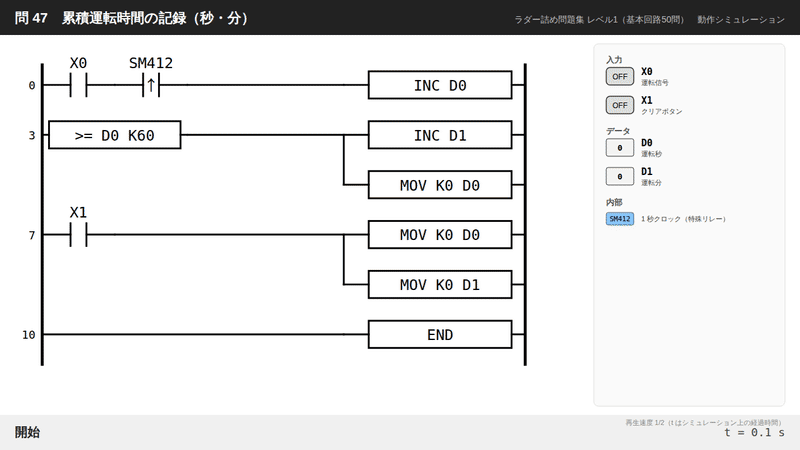This screenshot has width=800, height=450.
Task: Click MOV K0 D0 under INC D1
Action: pos(440,185)
